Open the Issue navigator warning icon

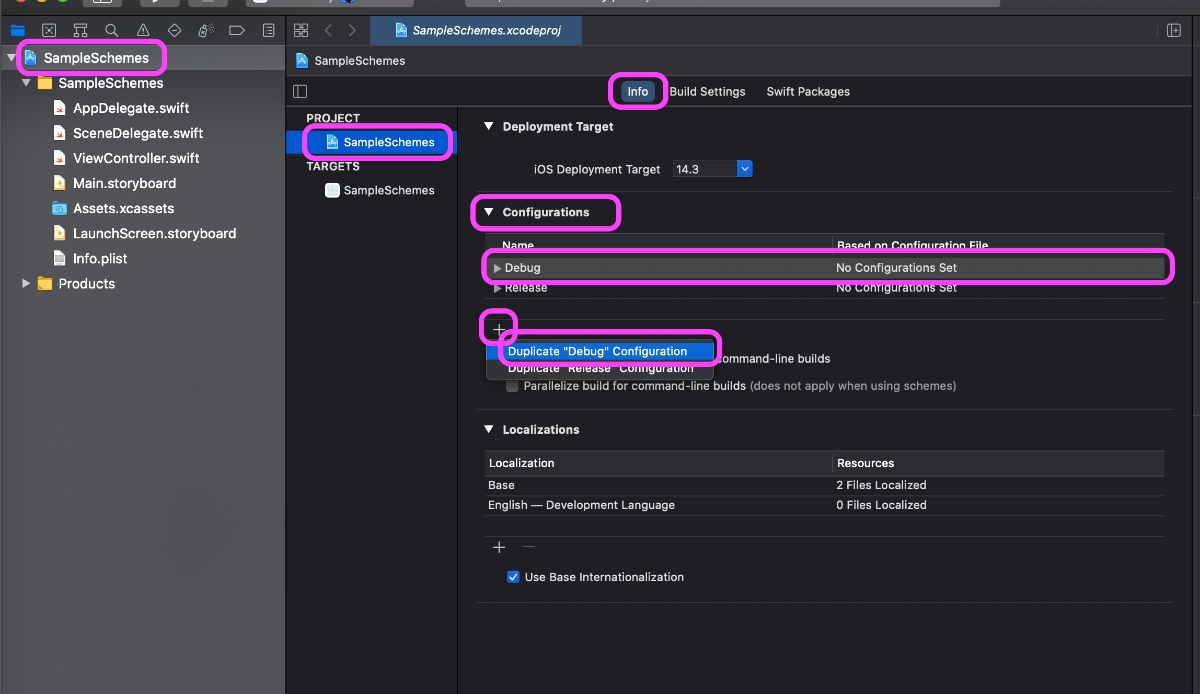[143, 30]
